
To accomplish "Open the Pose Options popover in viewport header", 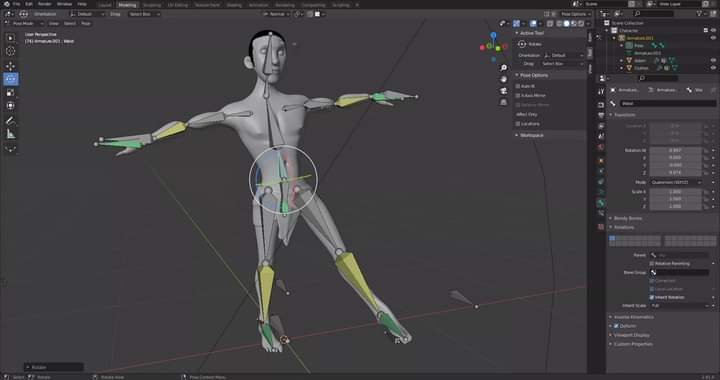I will coord(576,14).
